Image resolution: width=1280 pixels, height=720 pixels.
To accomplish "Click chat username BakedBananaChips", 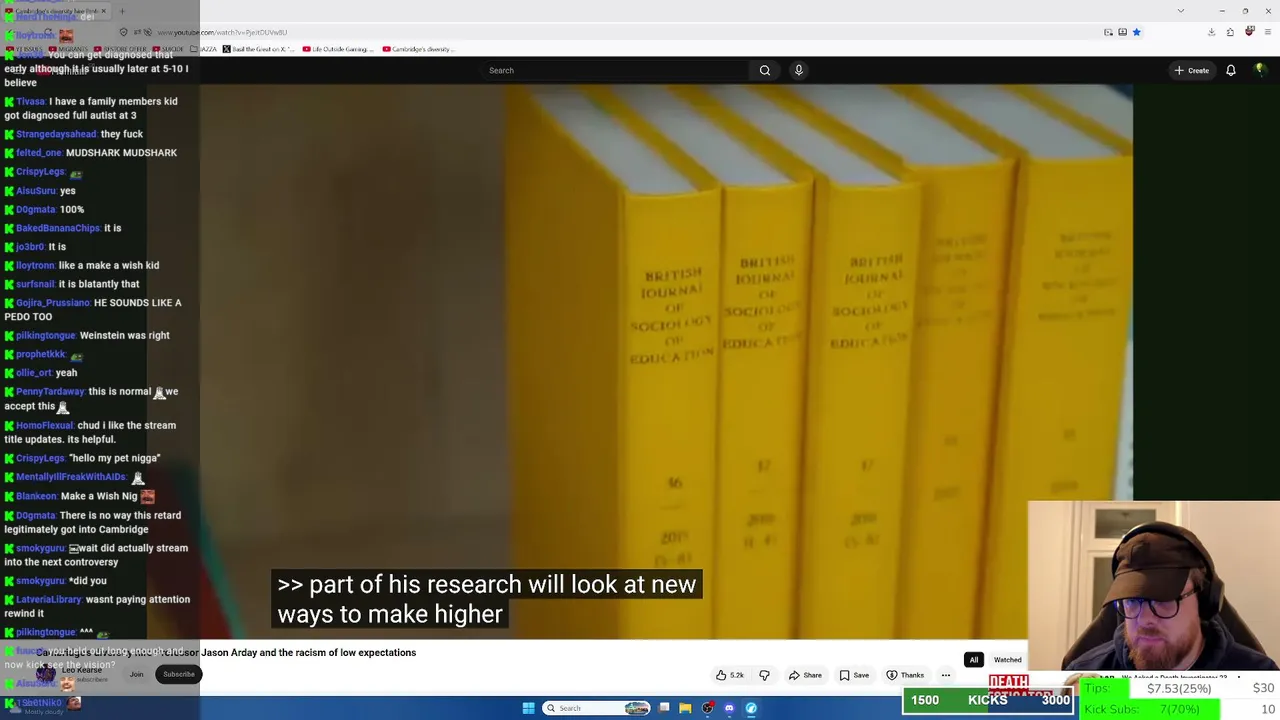I will click(58, 228).
